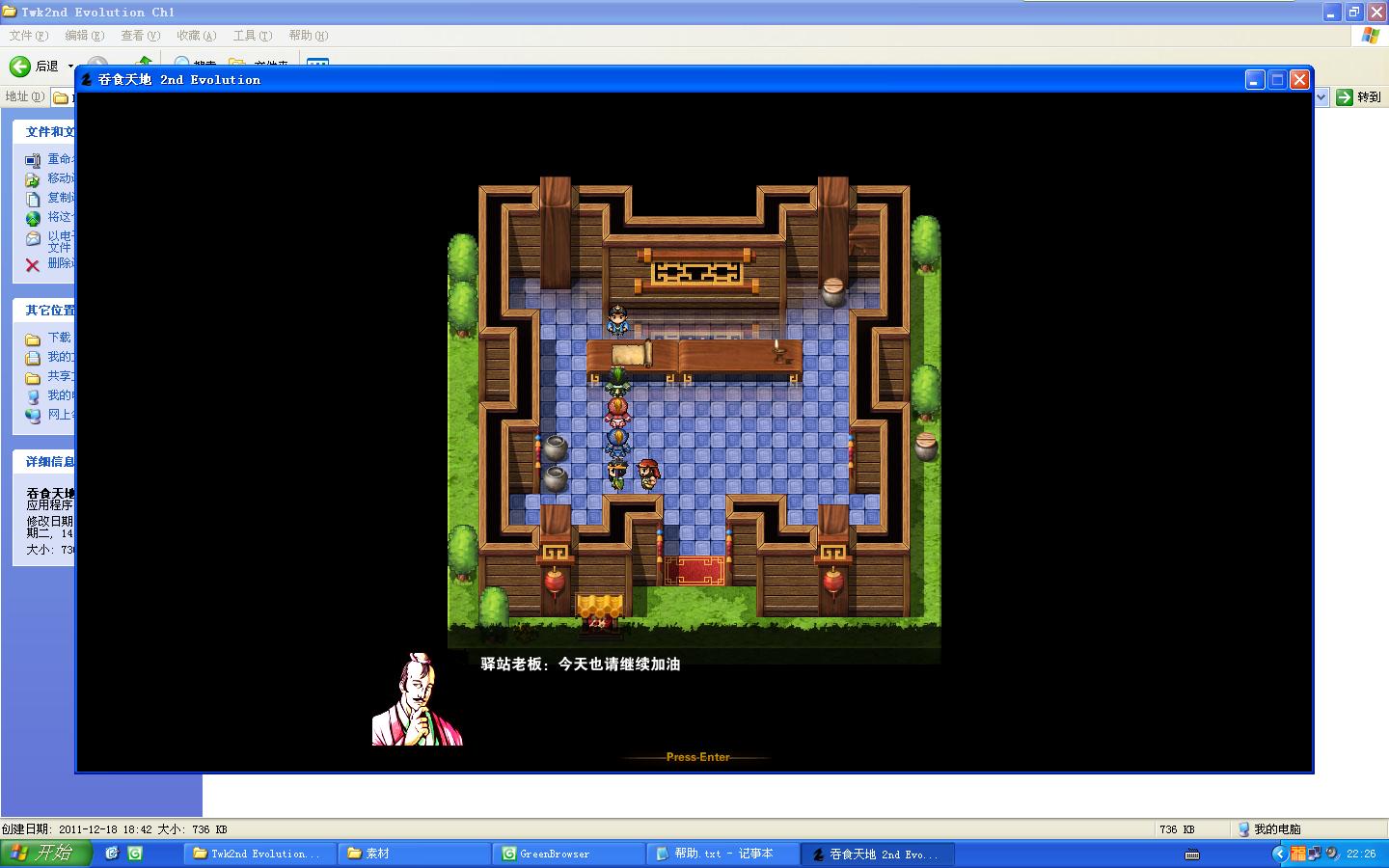Open the 查看(V) menu
This screenshot has height=868, width=1389.
(140, 36)
